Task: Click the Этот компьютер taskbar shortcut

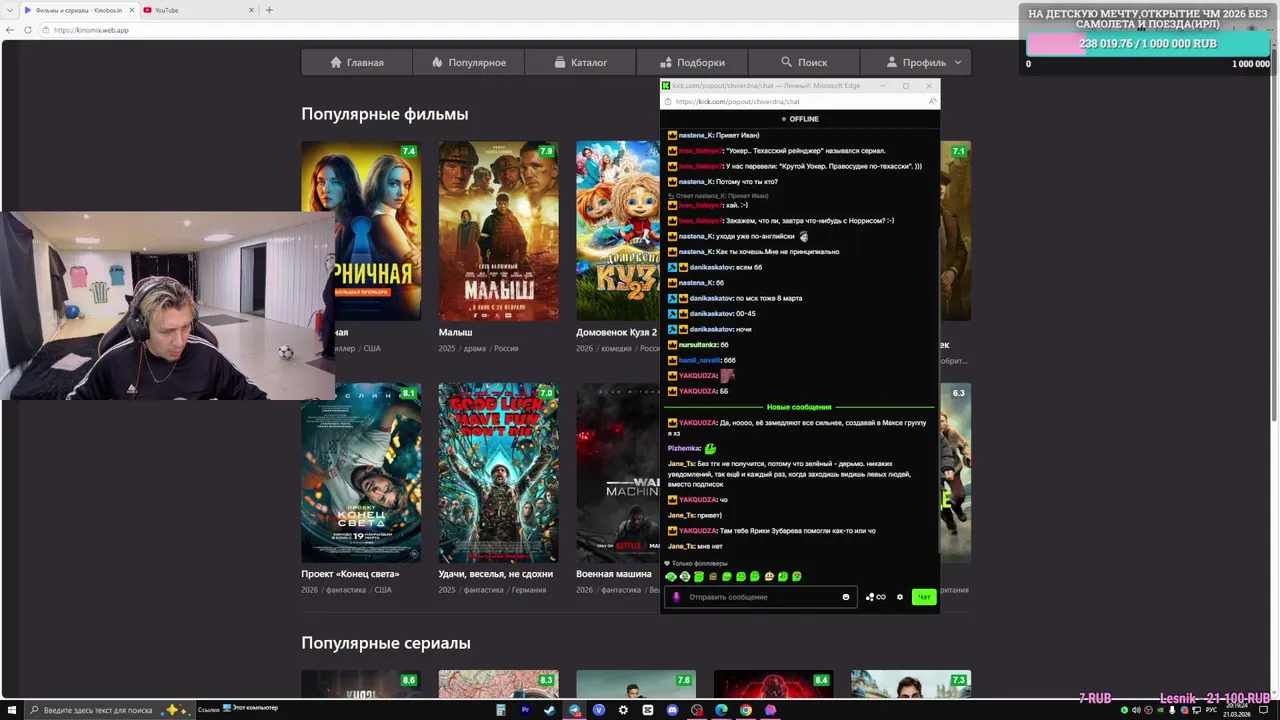Action: pos(251,708)
